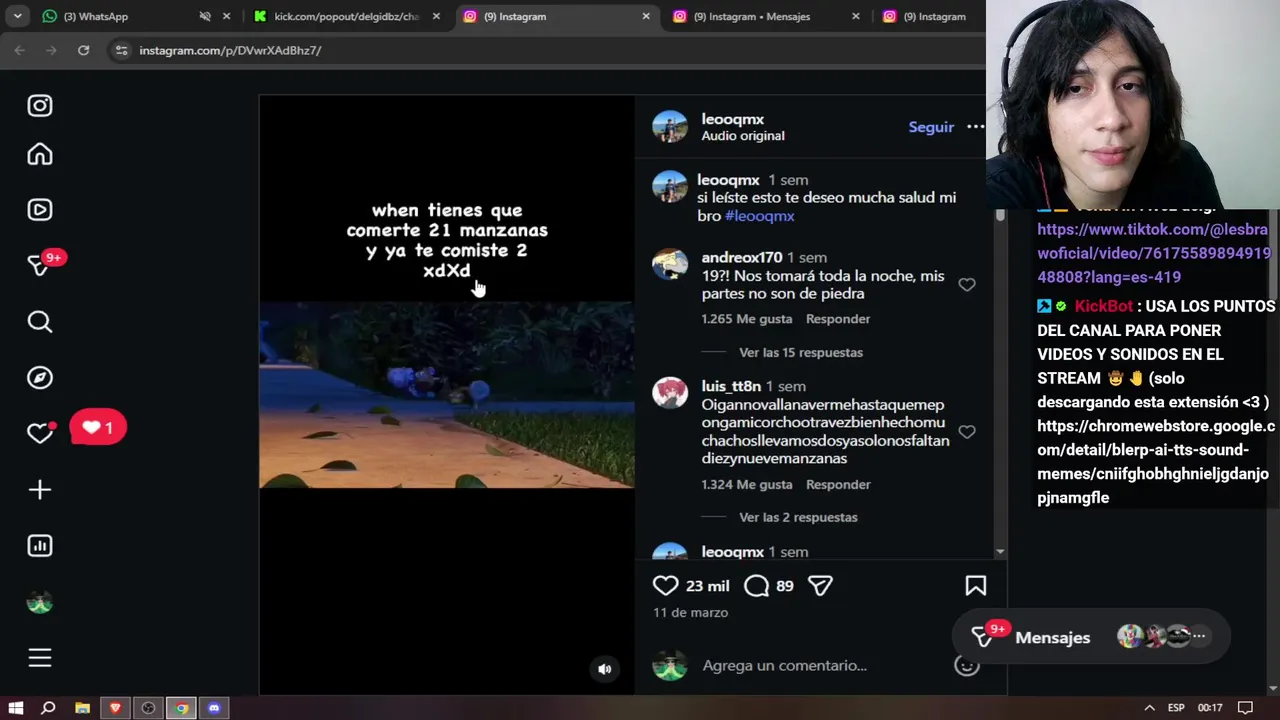Open post options three dots menu

975,127
